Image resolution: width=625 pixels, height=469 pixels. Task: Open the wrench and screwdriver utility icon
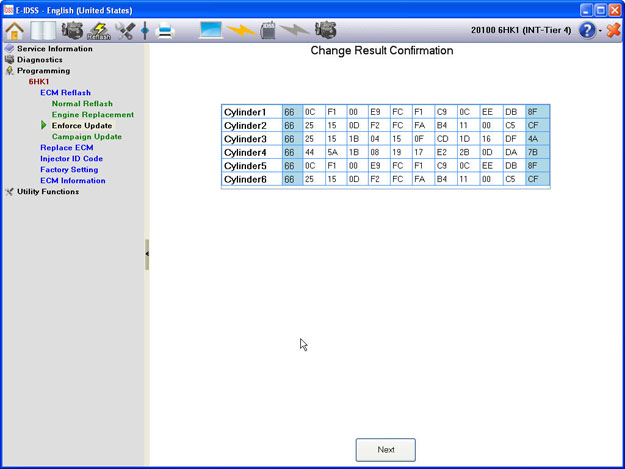(125, 31)
